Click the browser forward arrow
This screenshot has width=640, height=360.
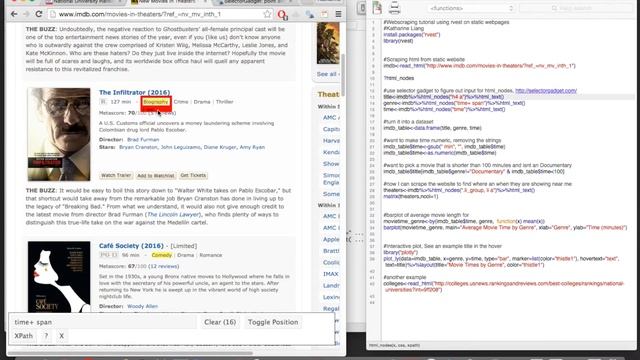[x=26, y=14]
